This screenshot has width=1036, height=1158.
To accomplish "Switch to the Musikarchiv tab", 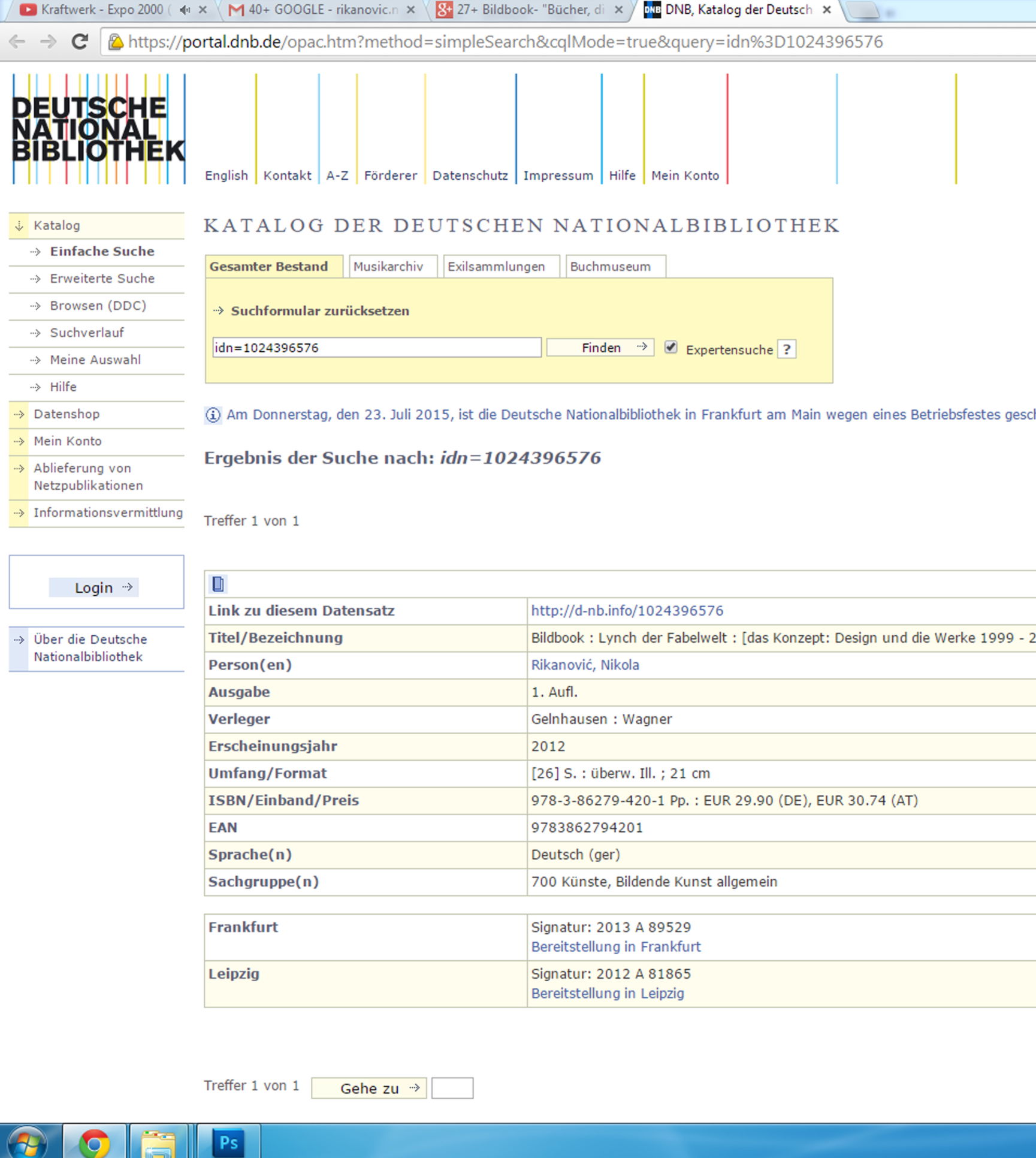I will (388, 267).
